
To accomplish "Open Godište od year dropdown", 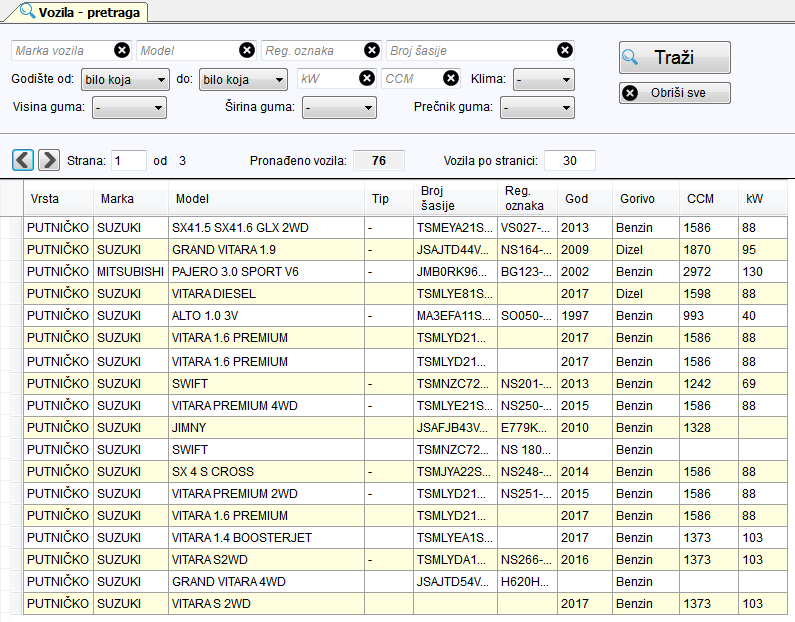I will 125,80.
